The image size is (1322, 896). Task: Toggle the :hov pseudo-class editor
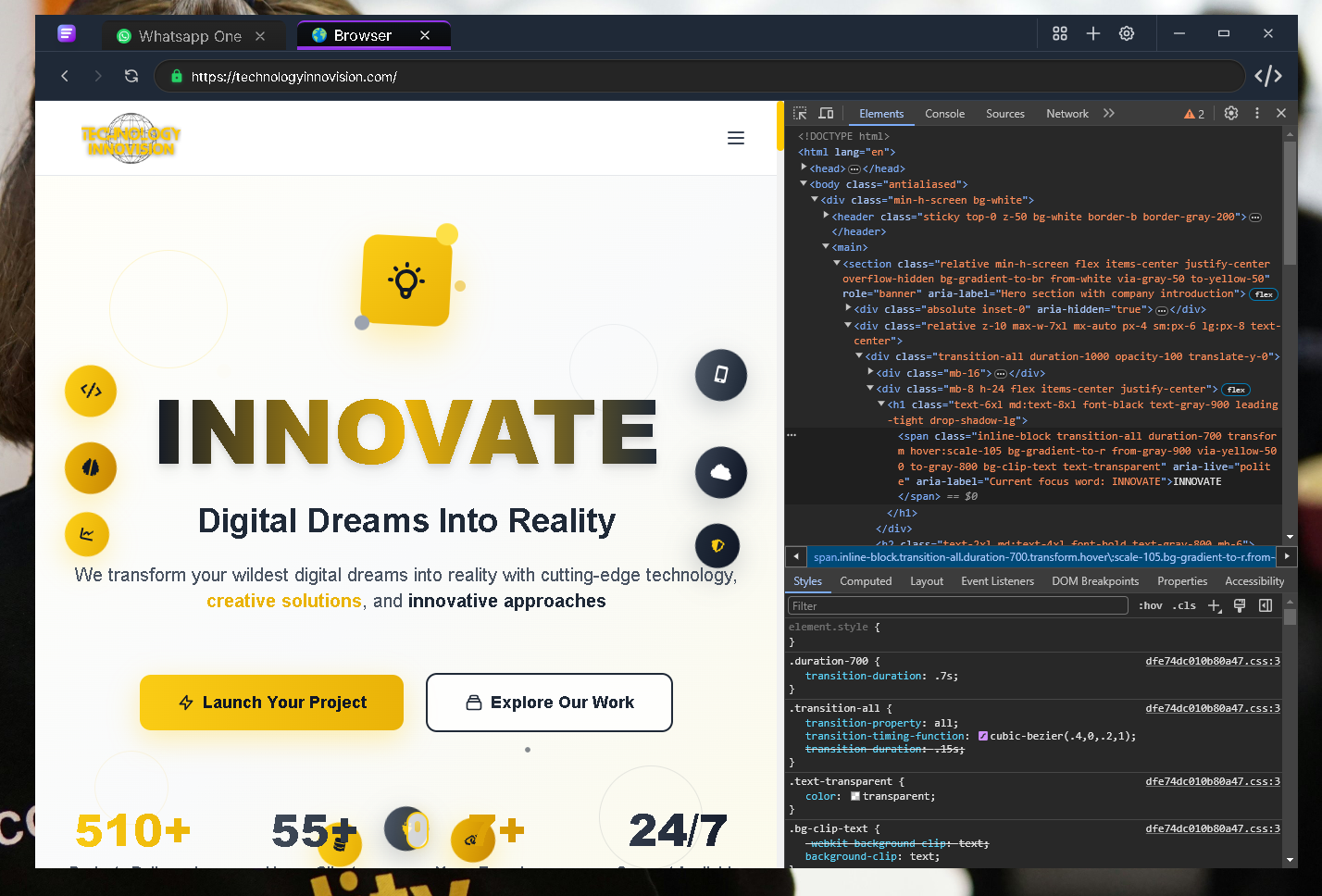[1150, 605]
